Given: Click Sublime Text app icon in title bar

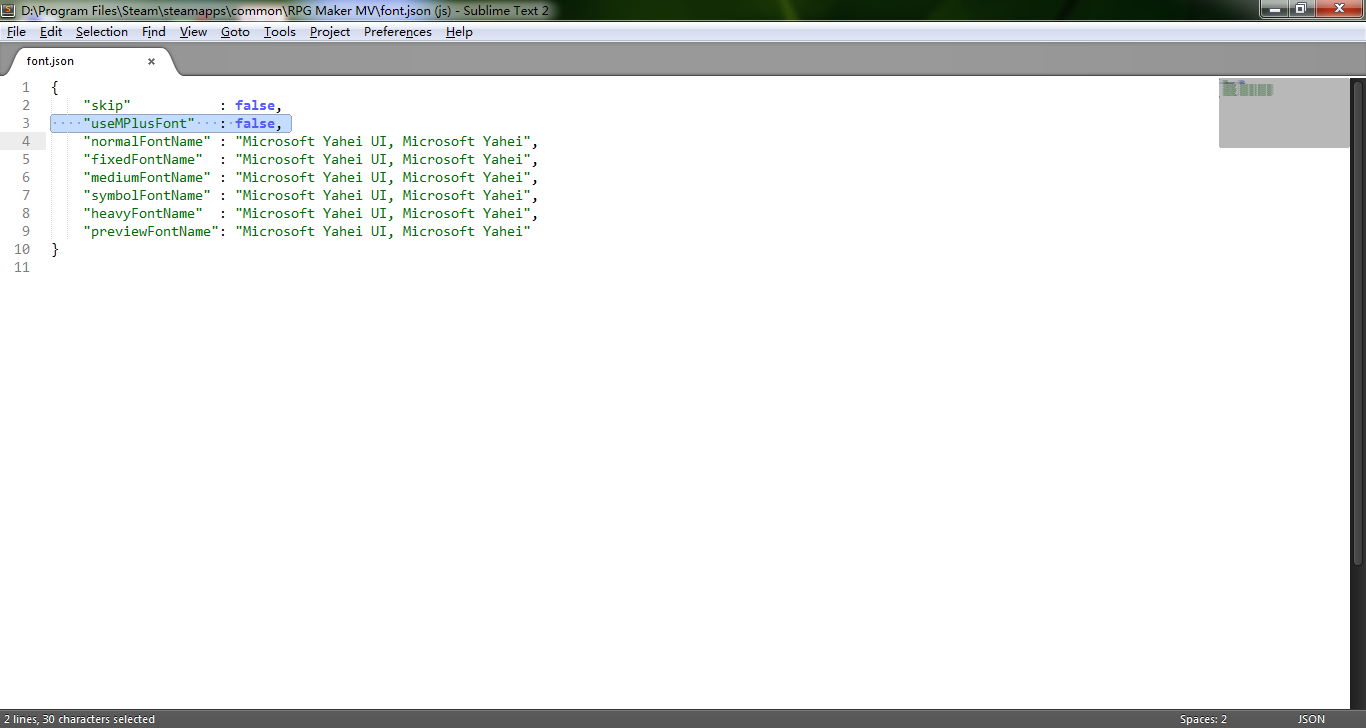Looking at the screenshot, I should click(x=9, y=10).
